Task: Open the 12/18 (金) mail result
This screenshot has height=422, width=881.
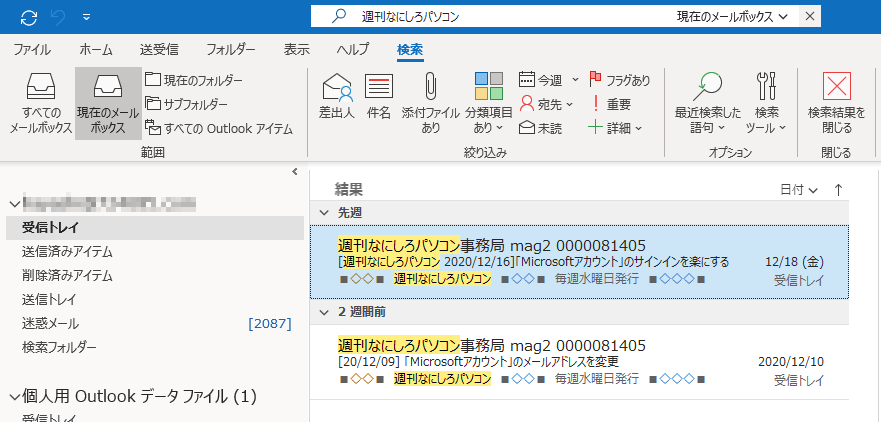Action: pos(579,262)
